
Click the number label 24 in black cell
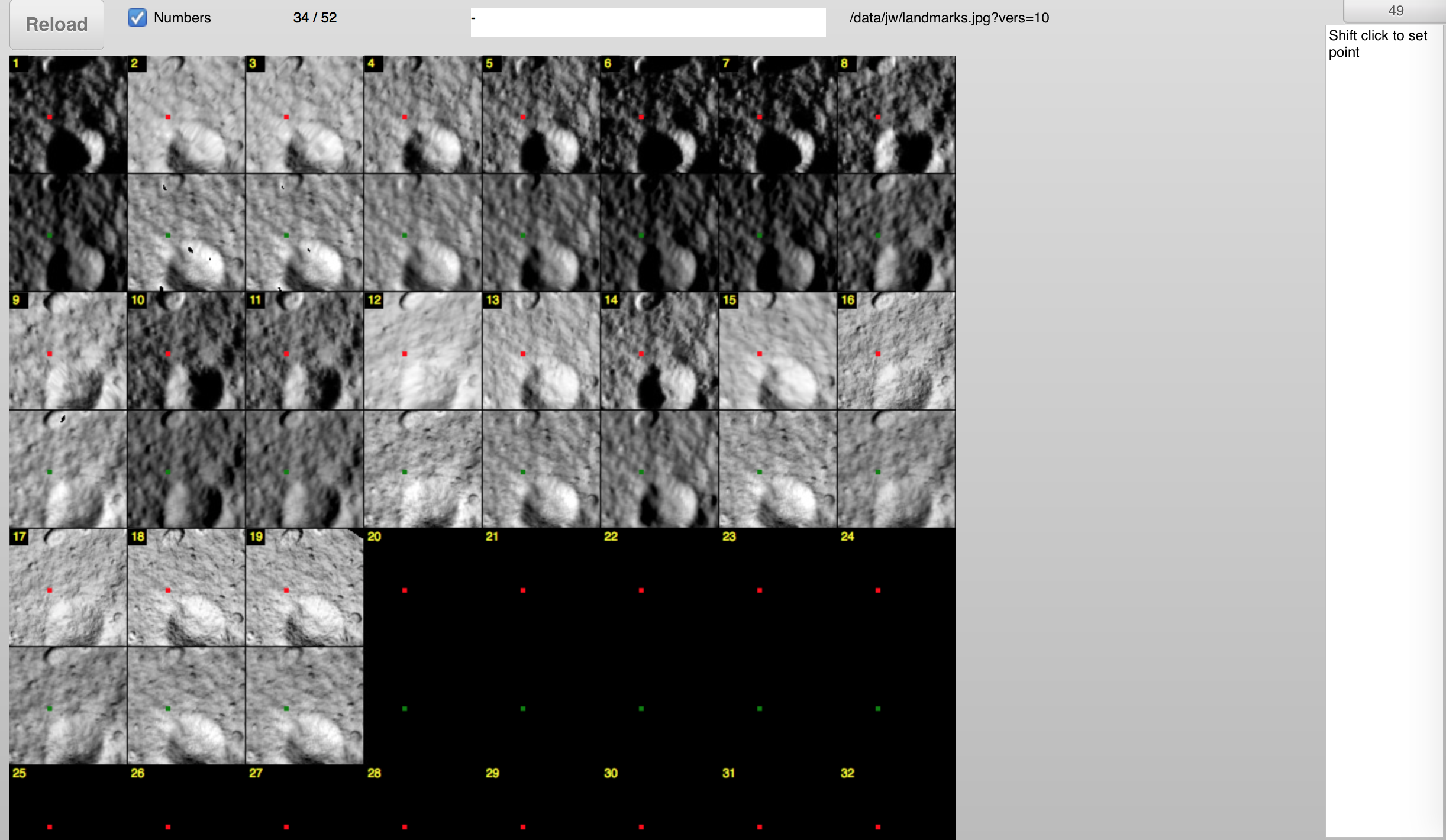click(x=847, y=537)
